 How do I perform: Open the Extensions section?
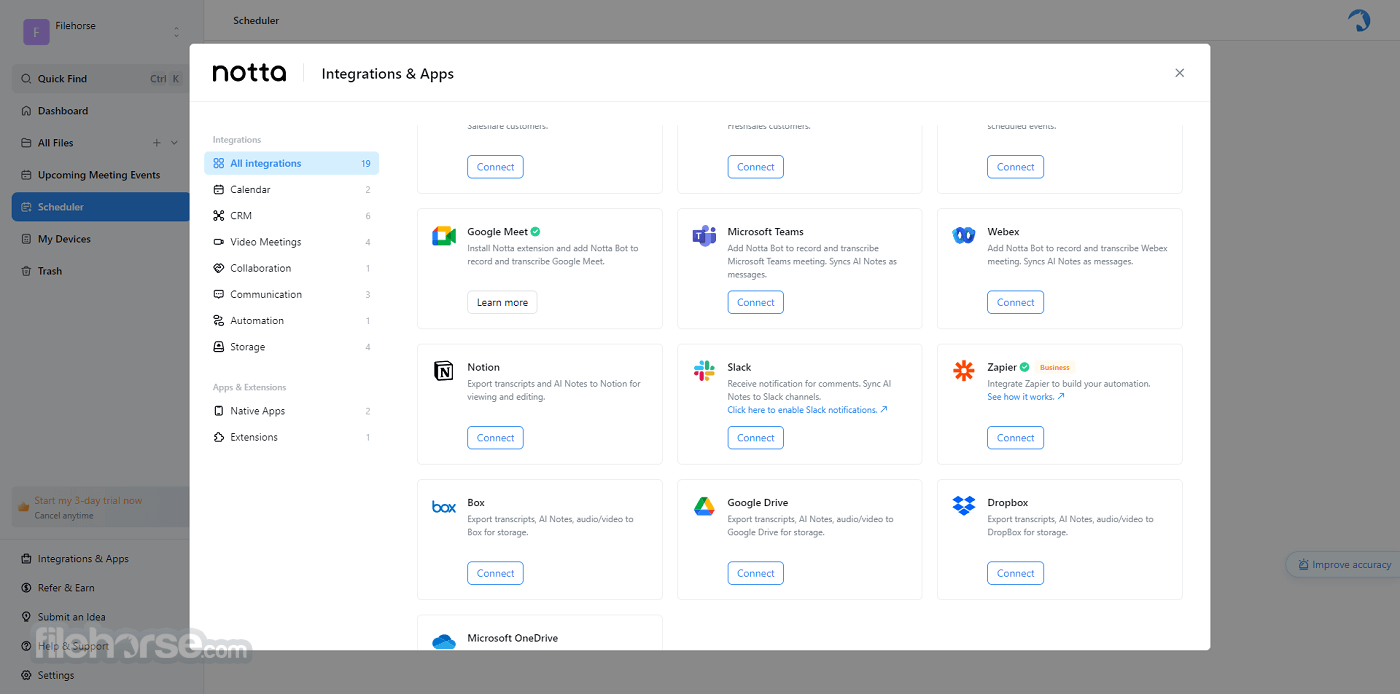[x=291, y=437]
